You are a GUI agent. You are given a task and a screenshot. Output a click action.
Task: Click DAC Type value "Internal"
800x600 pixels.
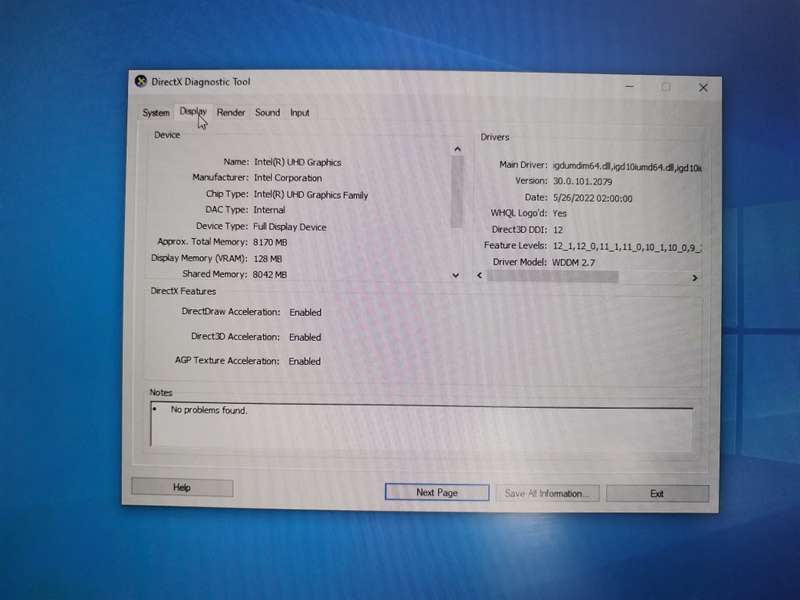pyautogui.click(x=269, y=210)
